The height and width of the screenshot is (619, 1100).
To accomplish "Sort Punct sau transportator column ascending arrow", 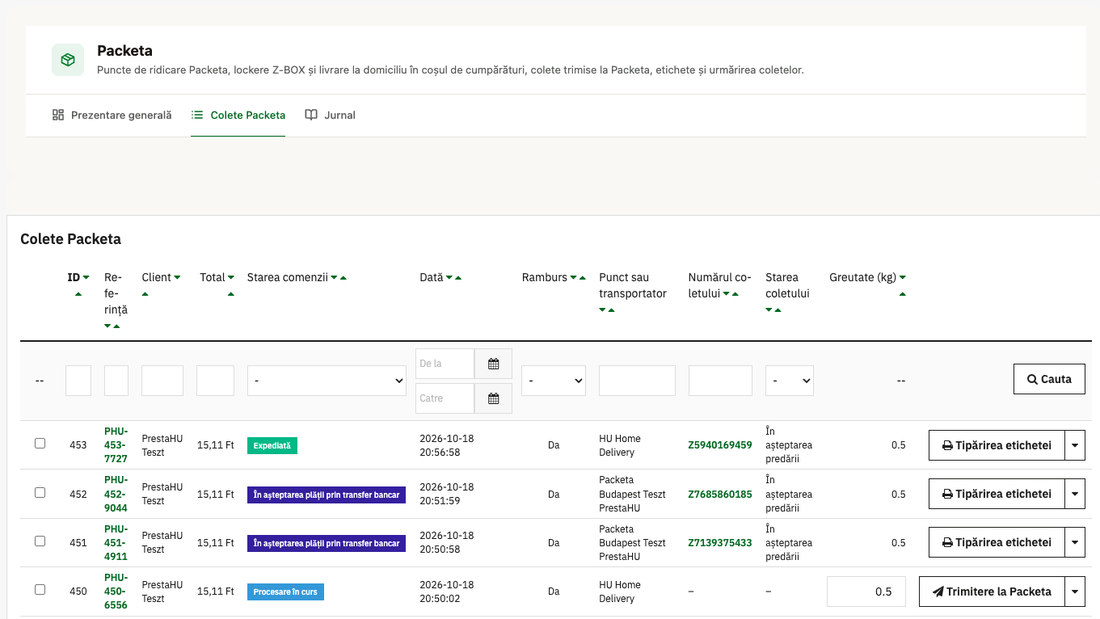I will point(612,310).
